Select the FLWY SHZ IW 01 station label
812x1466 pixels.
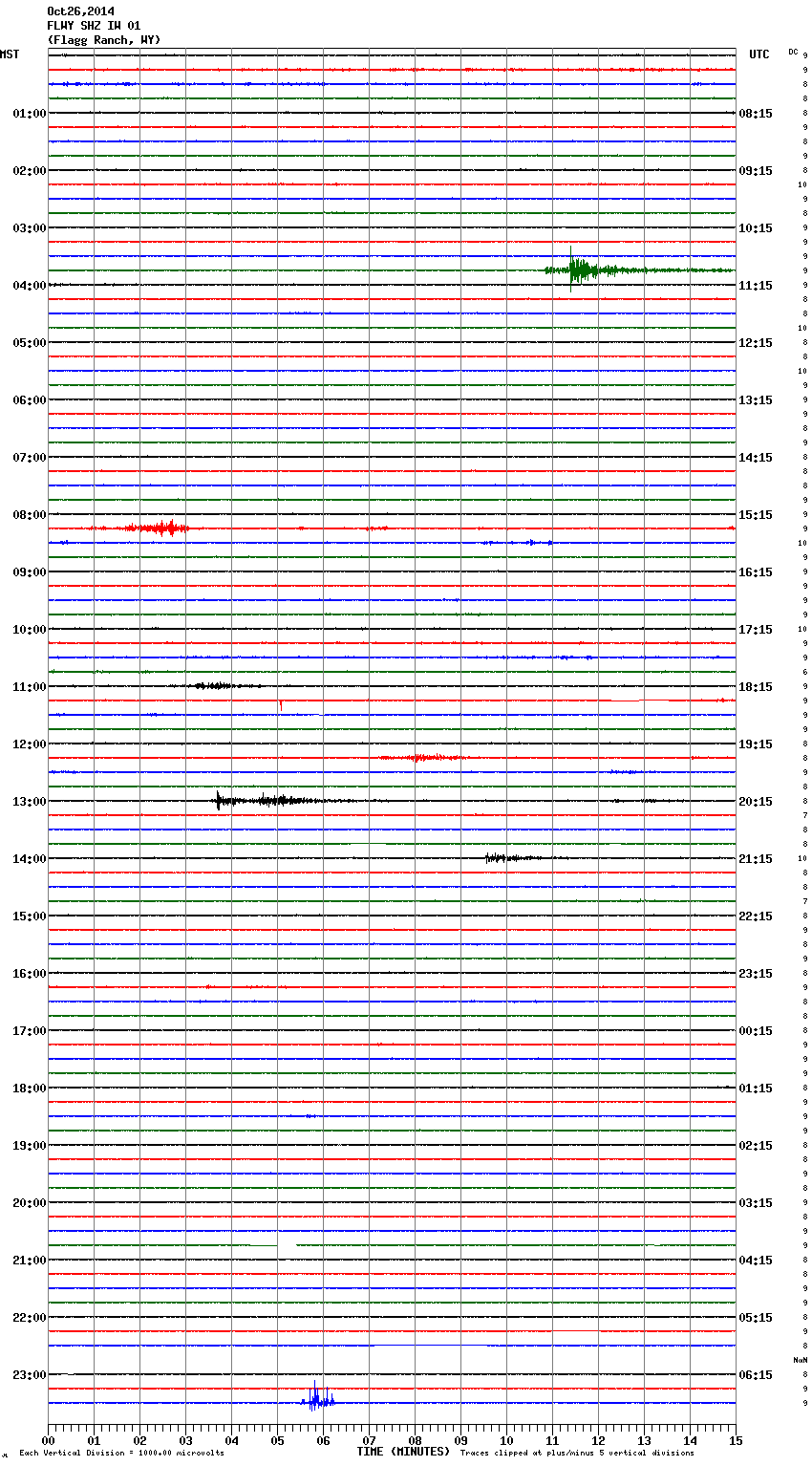[x=94, y=26]
